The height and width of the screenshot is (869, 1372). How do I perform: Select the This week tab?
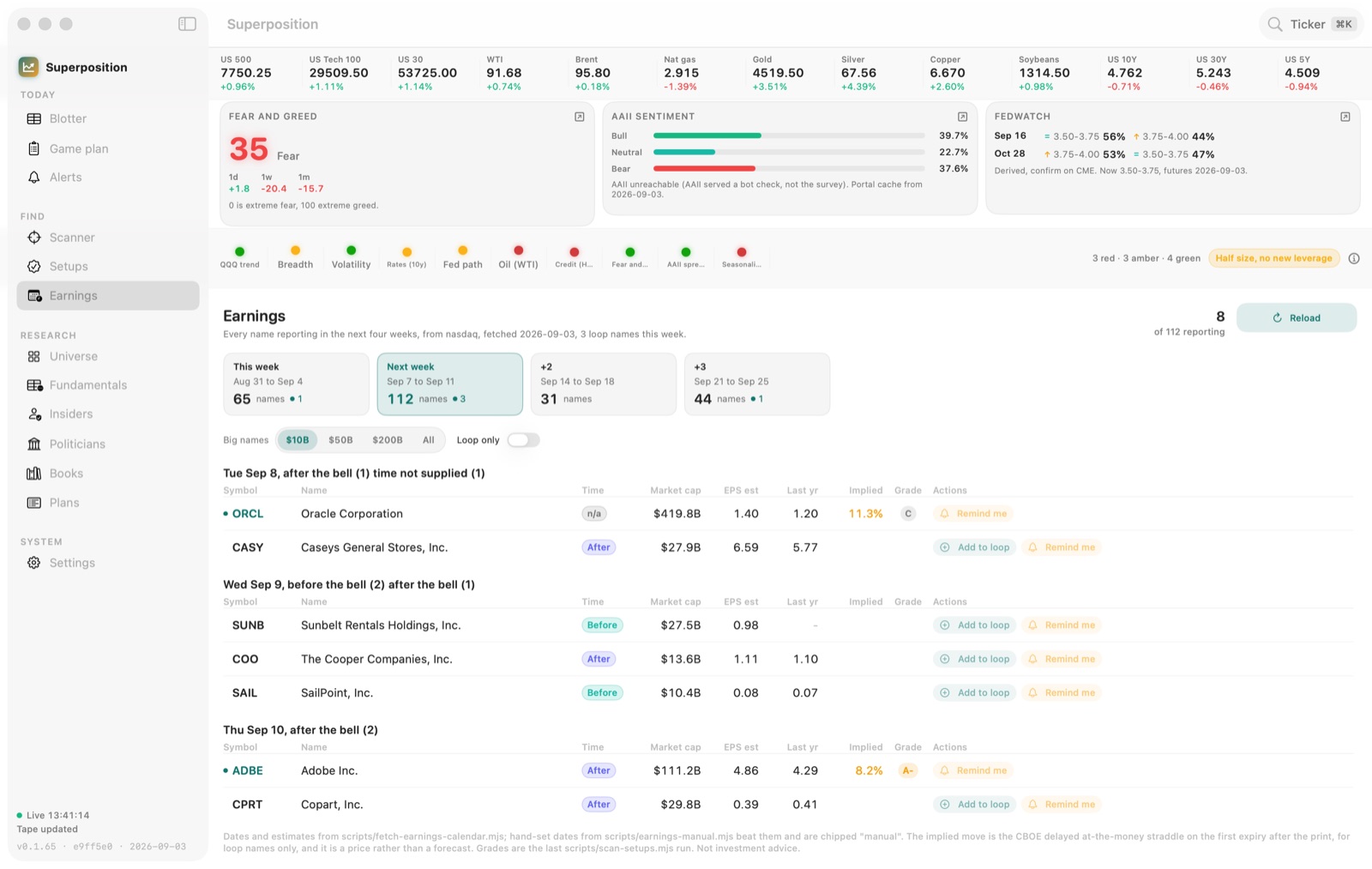point(296,383)
